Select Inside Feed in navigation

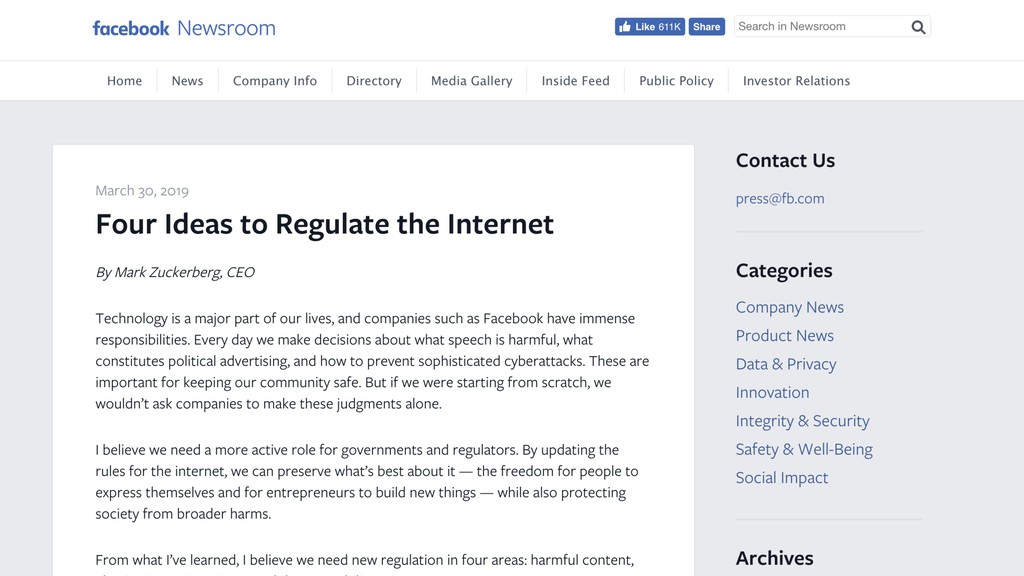click(x=575, y=81)
